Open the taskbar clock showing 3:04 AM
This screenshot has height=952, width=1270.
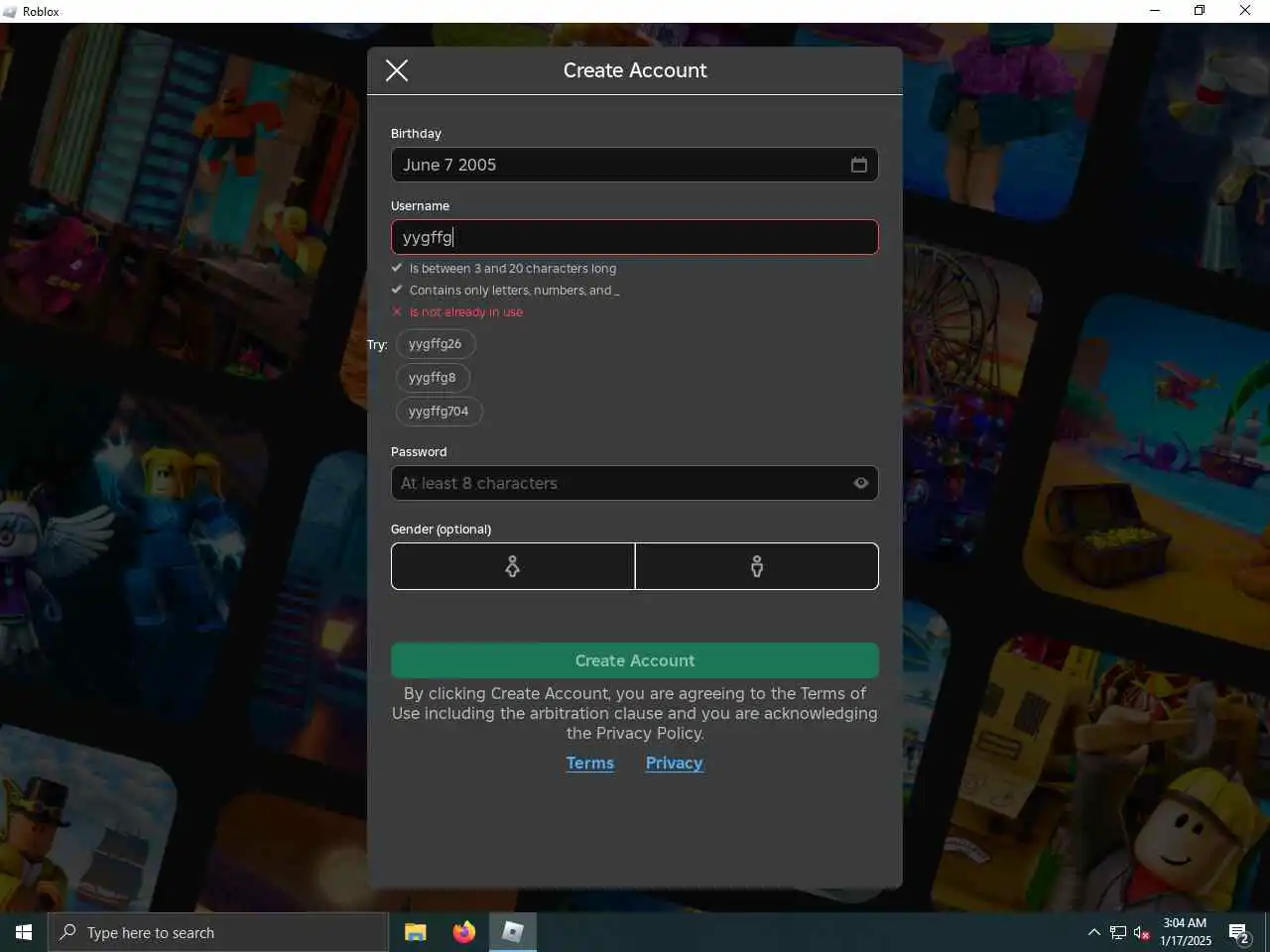pos(1186,932)
